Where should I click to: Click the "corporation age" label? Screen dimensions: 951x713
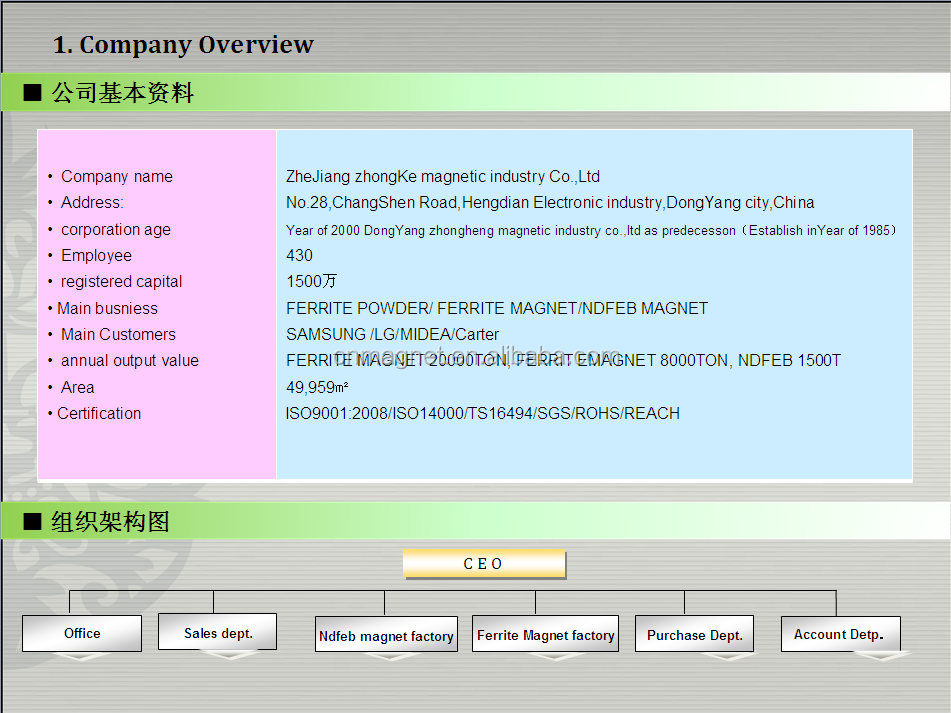[x=116, y=230]
